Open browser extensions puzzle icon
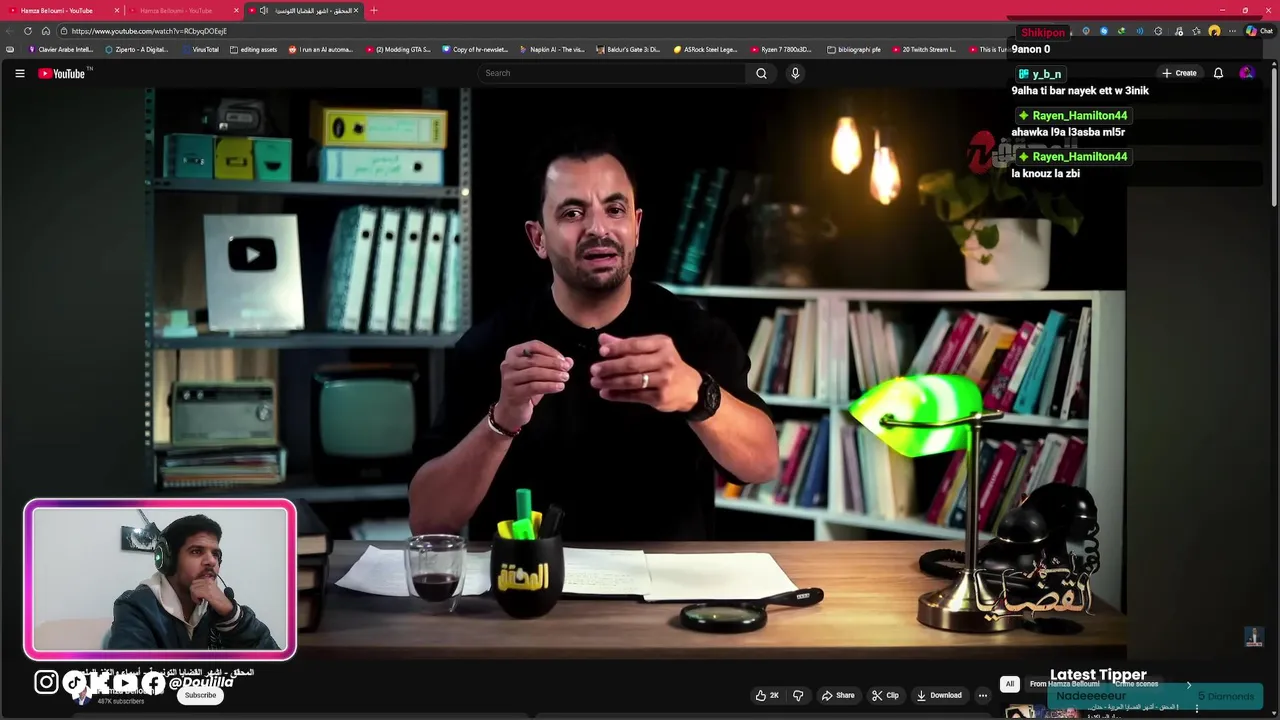This screenshot has height=720, width=1280. coord(1158,31)
